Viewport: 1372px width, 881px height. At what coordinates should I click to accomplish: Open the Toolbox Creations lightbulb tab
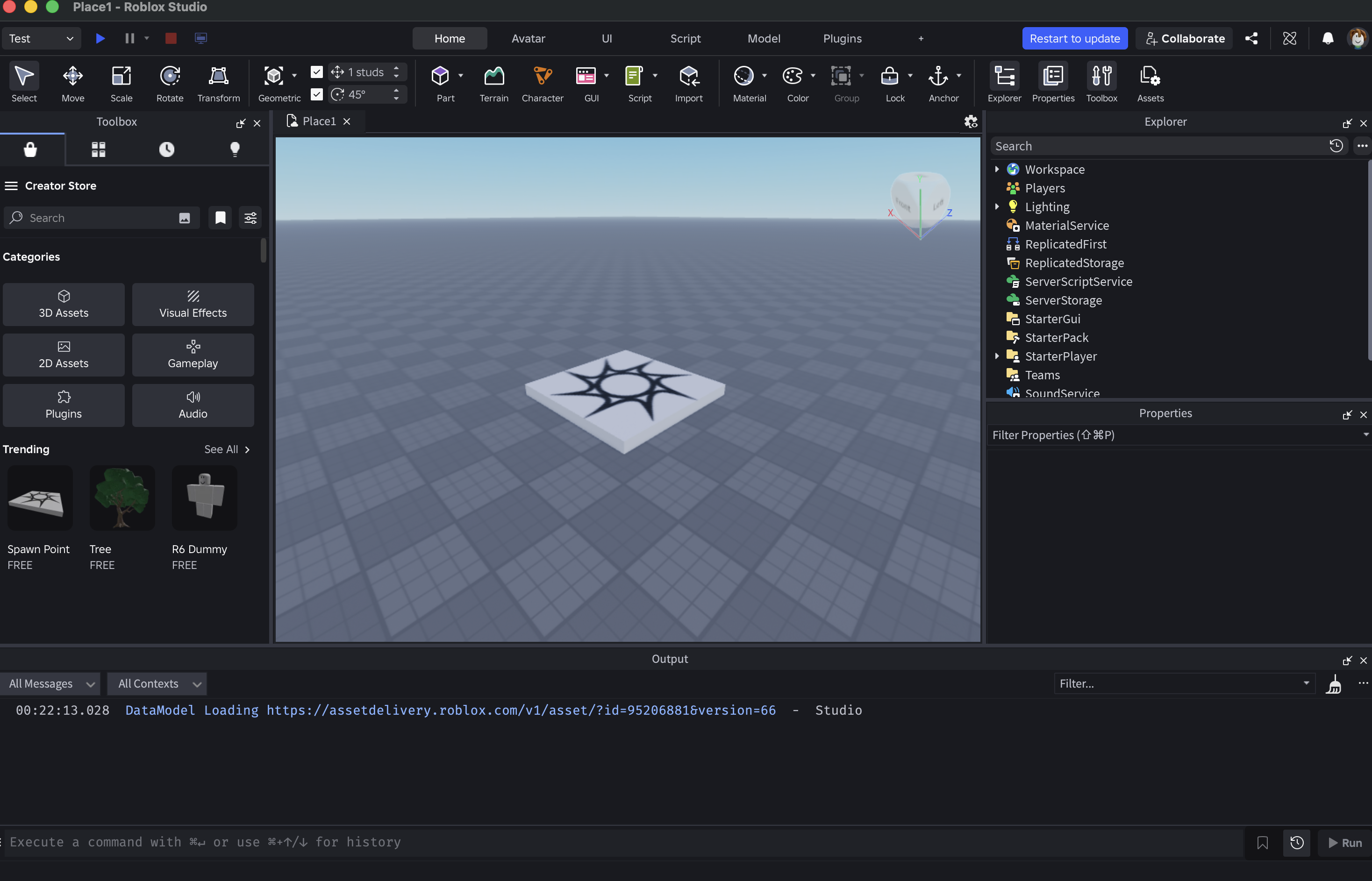coord(235,149)
